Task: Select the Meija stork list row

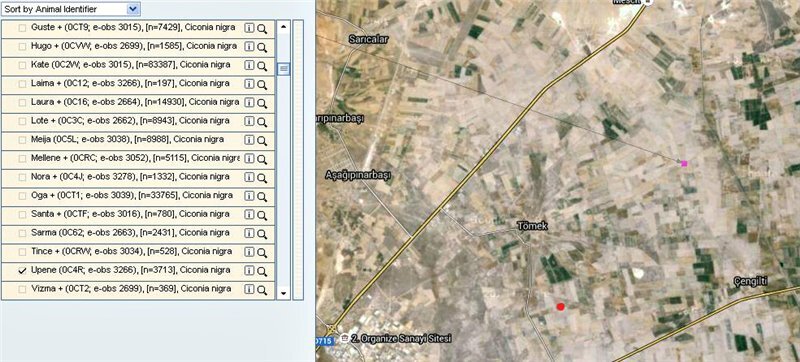Action: point(138,140)
